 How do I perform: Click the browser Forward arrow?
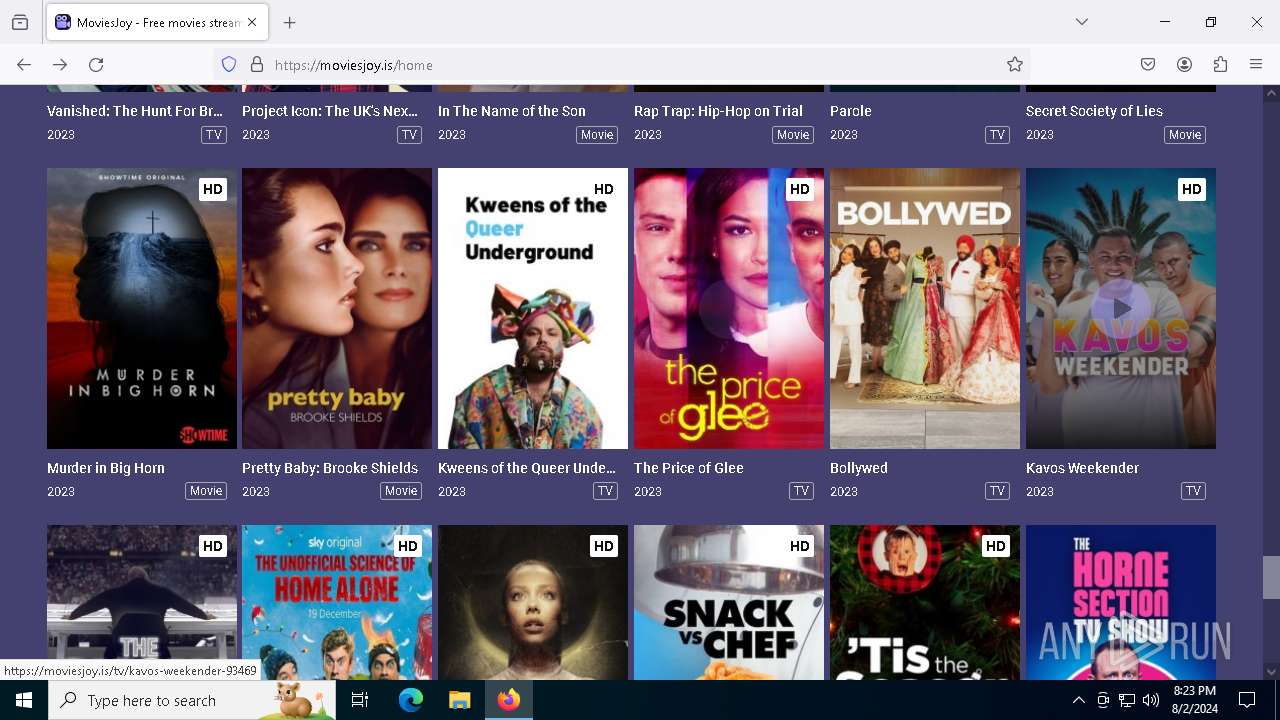(60, 65)
